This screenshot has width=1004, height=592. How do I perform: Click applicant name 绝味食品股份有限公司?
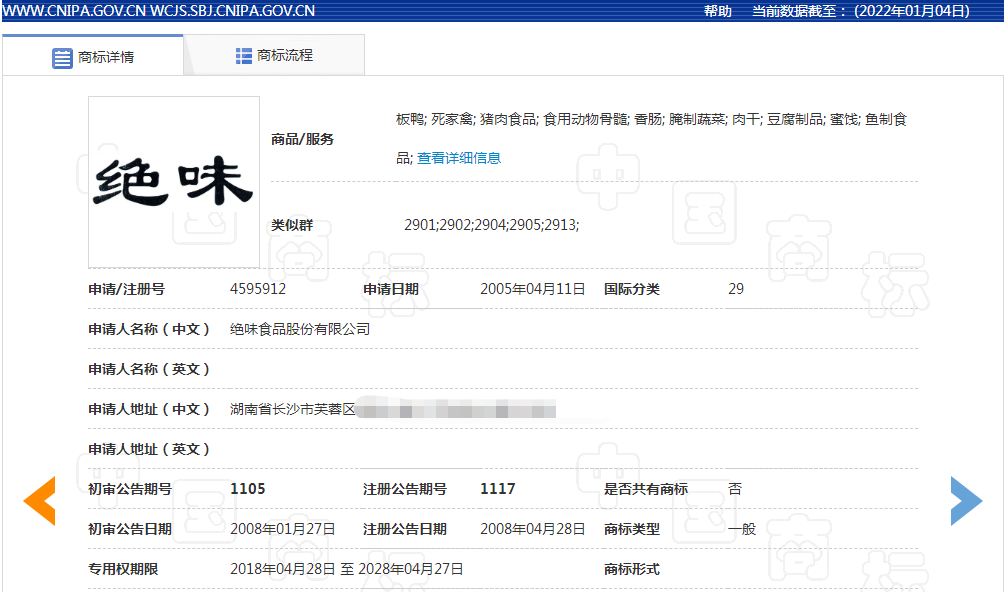[x=300, y=329]
